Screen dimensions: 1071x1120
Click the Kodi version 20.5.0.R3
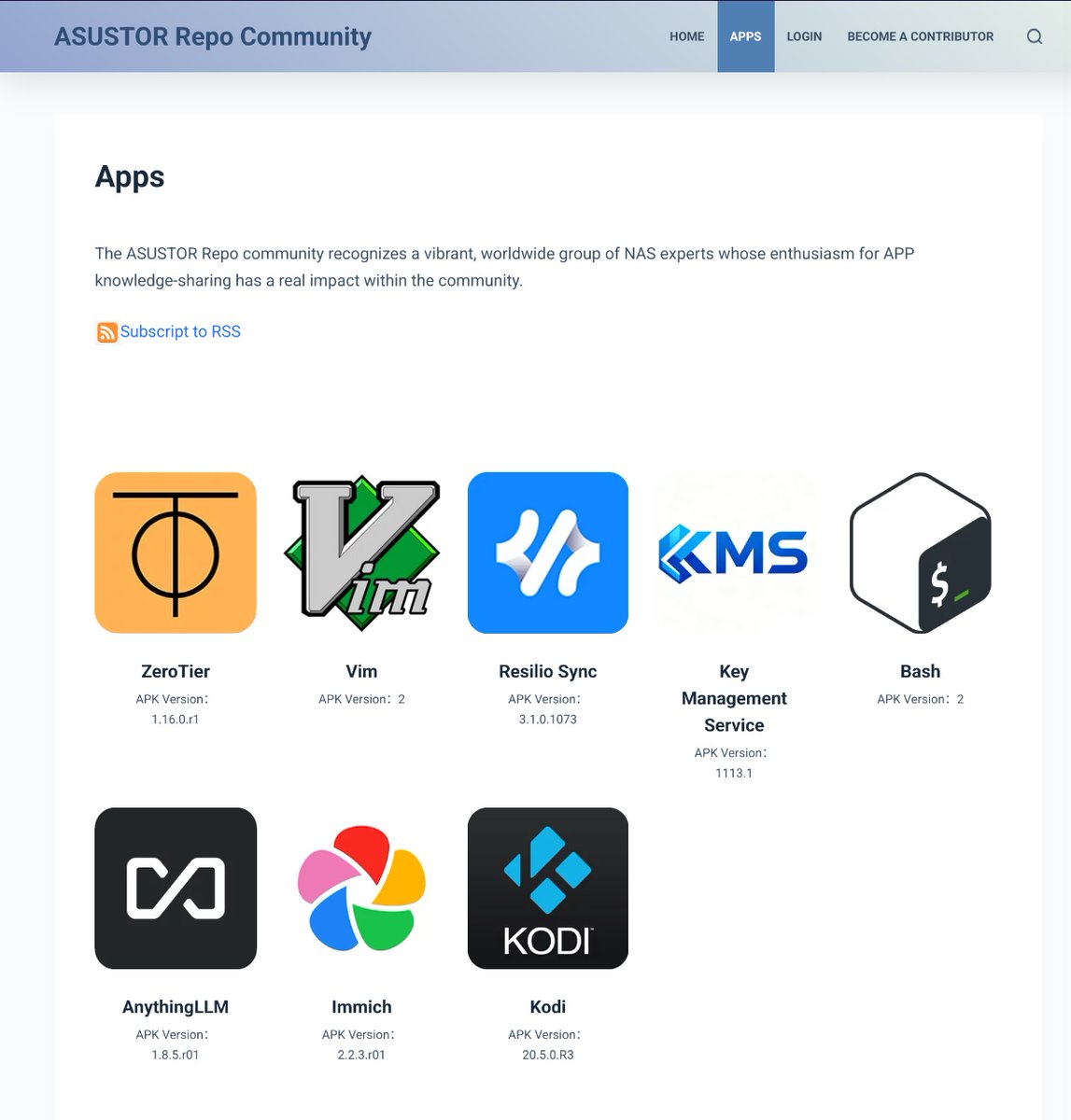(x=548, y=1055)
